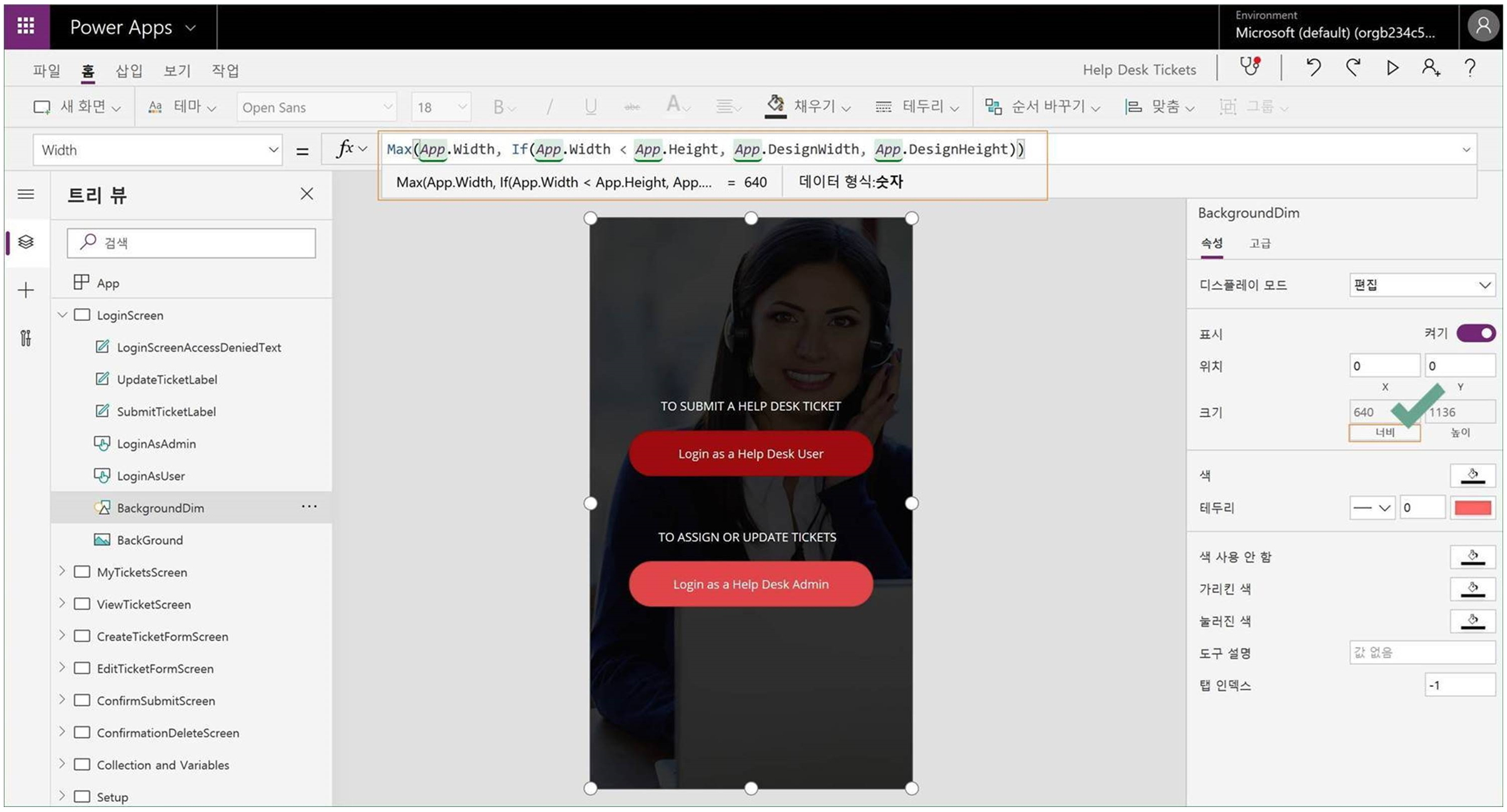This screenshot has width=1507, height=812.
Task: Switch to the 고급 tab
Action: tap(1260, 243)
